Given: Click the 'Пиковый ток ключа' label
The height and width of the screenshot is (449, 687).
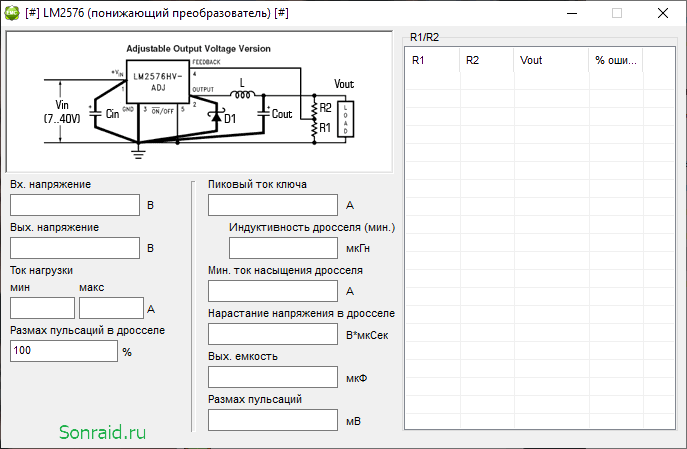Looking at the screenshot, I should (257, 184).
